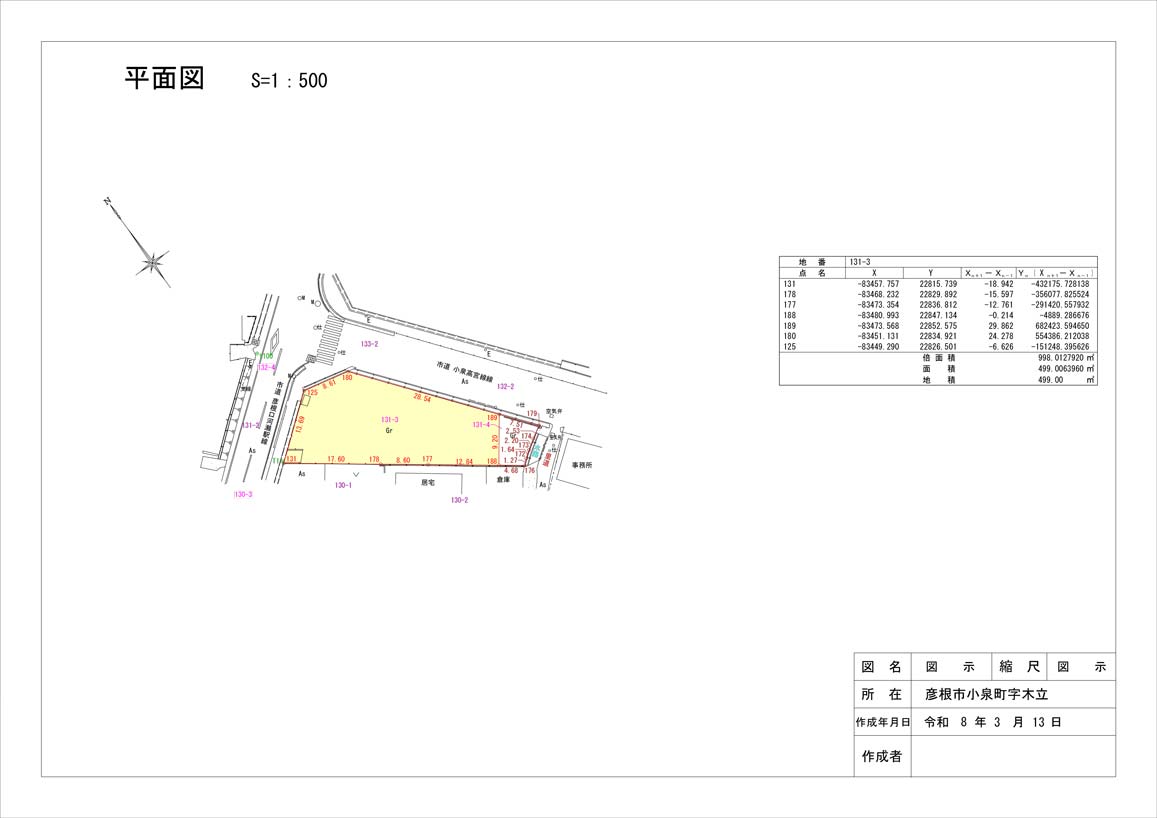Image resolution: width=1157 pixels, height=818 pixels.
Task: Click the purple 132-2 parcel label
Action: pos(504,386)
